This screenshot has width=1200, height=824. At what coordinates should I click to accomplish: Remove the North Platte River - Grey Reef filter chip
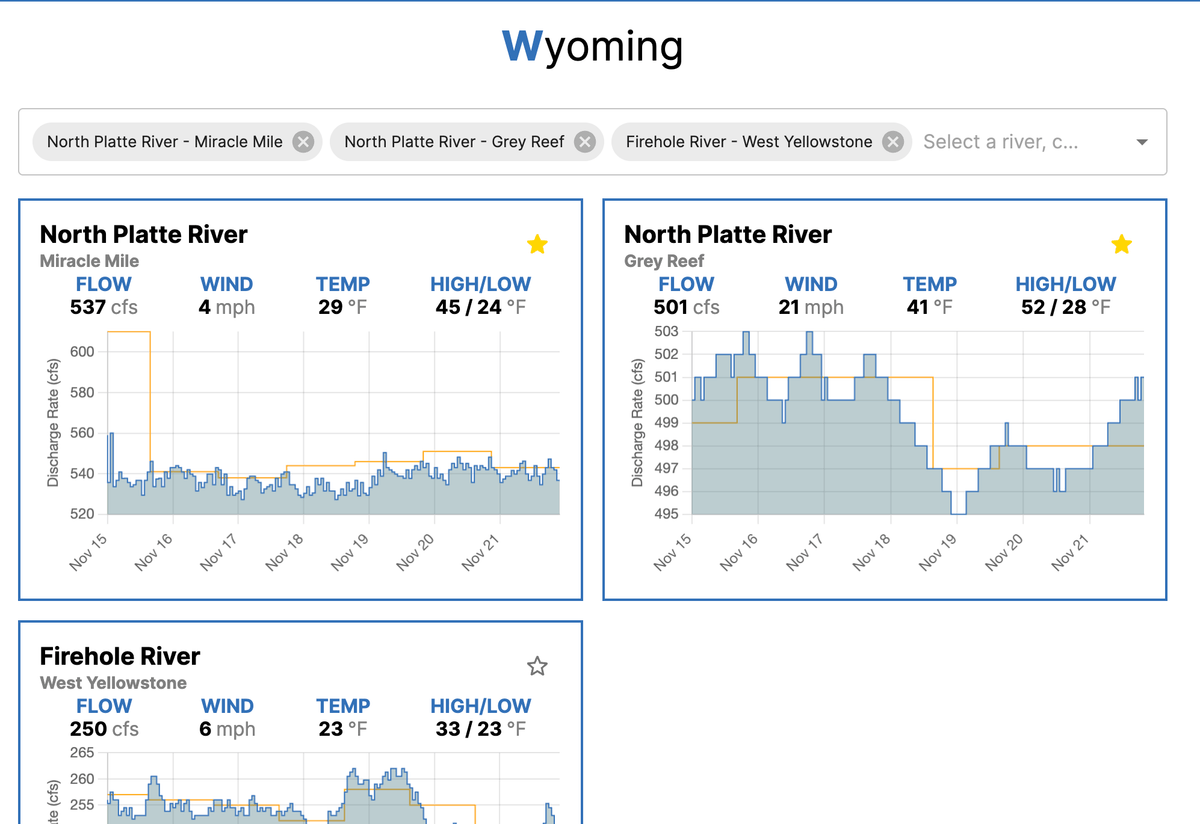click(x=585, y=141)
